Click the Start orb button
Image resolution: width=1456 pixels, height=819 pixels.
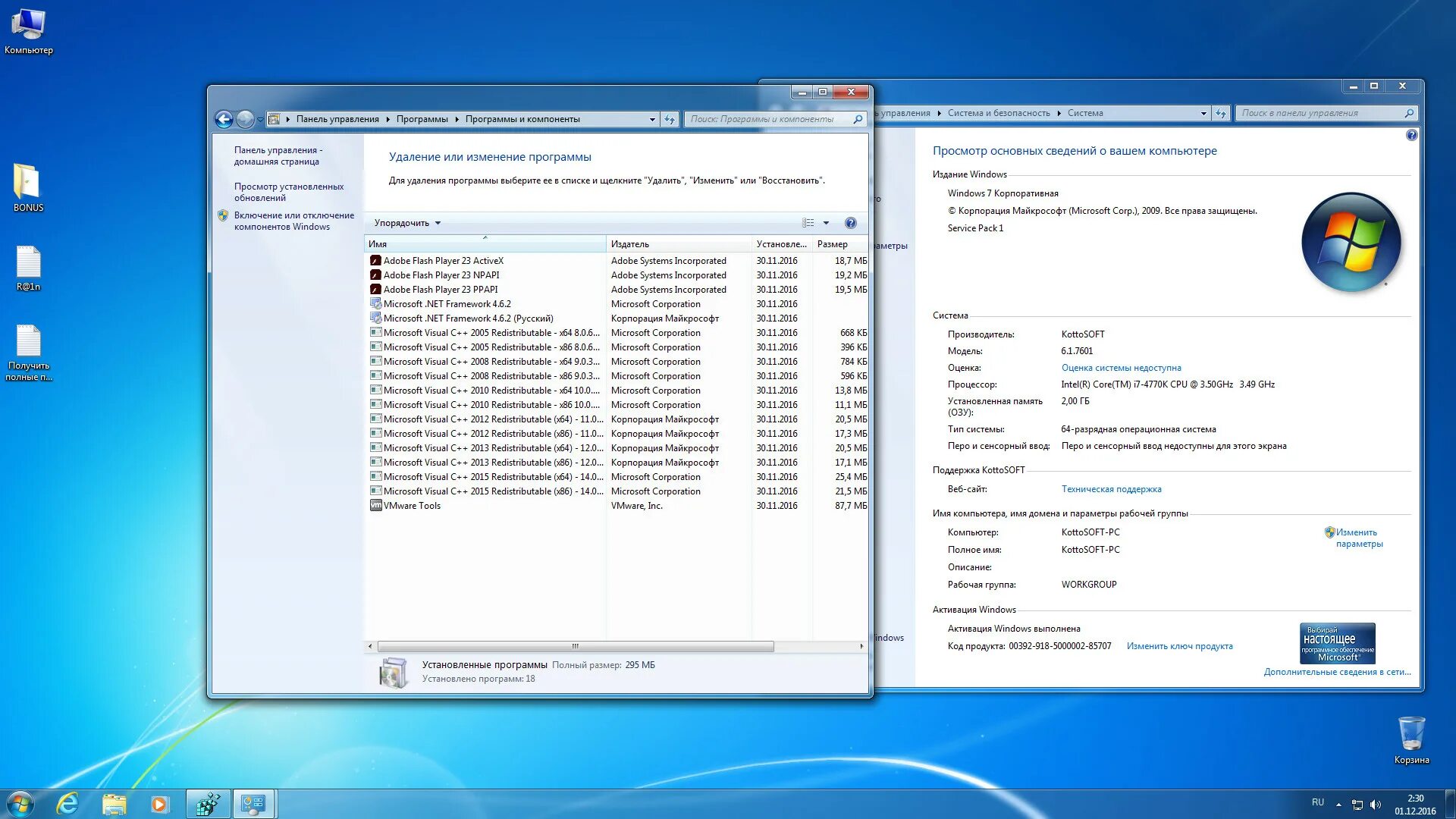pos(20,804)
